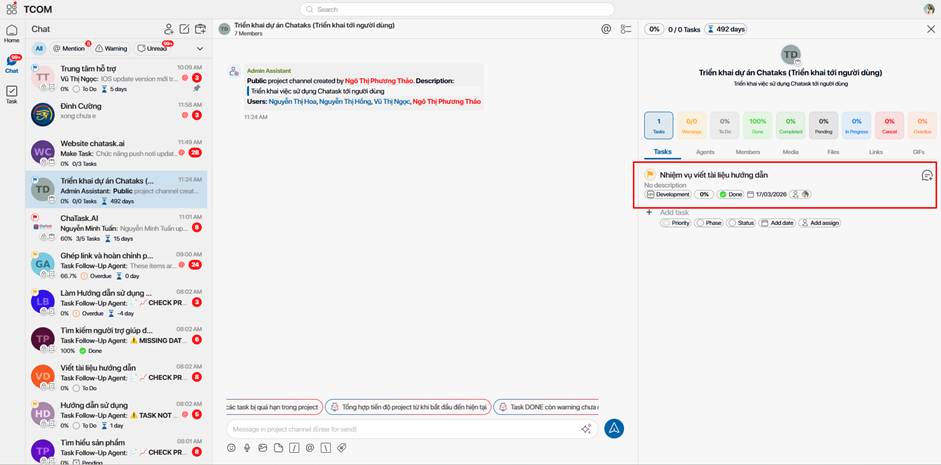This screenshot has width=941, height=465.
Task: Click the microphone voice message icon
Action: click(247, 448)
